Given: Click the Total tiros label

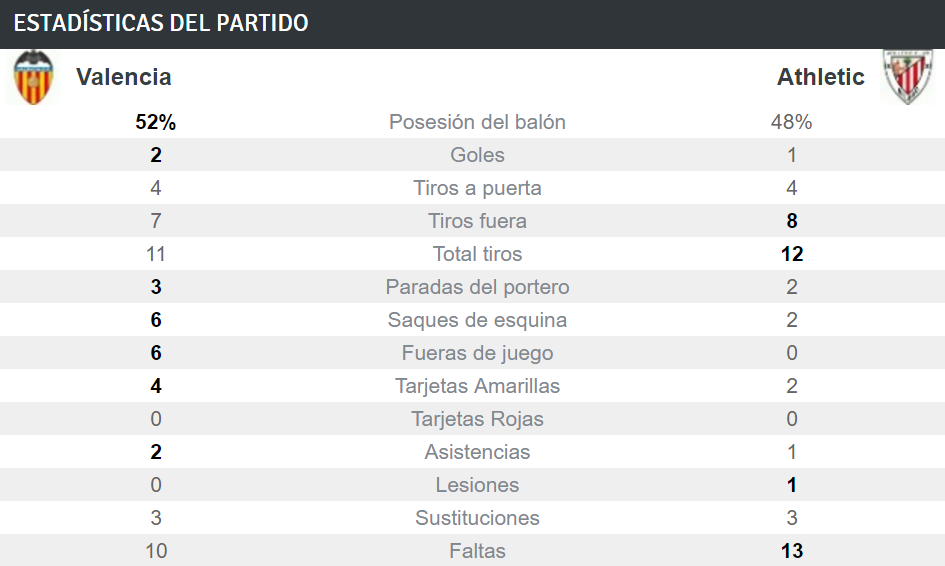Looking at the screenshot, I should 477,254.
